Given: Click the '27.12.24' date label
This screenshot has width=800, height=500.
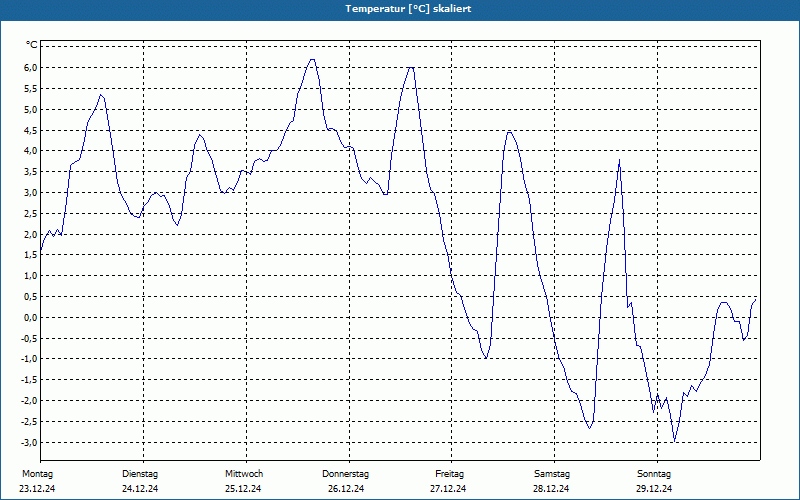Looking at the screenshot, I should pyautogui.click(x=448, y=489).
